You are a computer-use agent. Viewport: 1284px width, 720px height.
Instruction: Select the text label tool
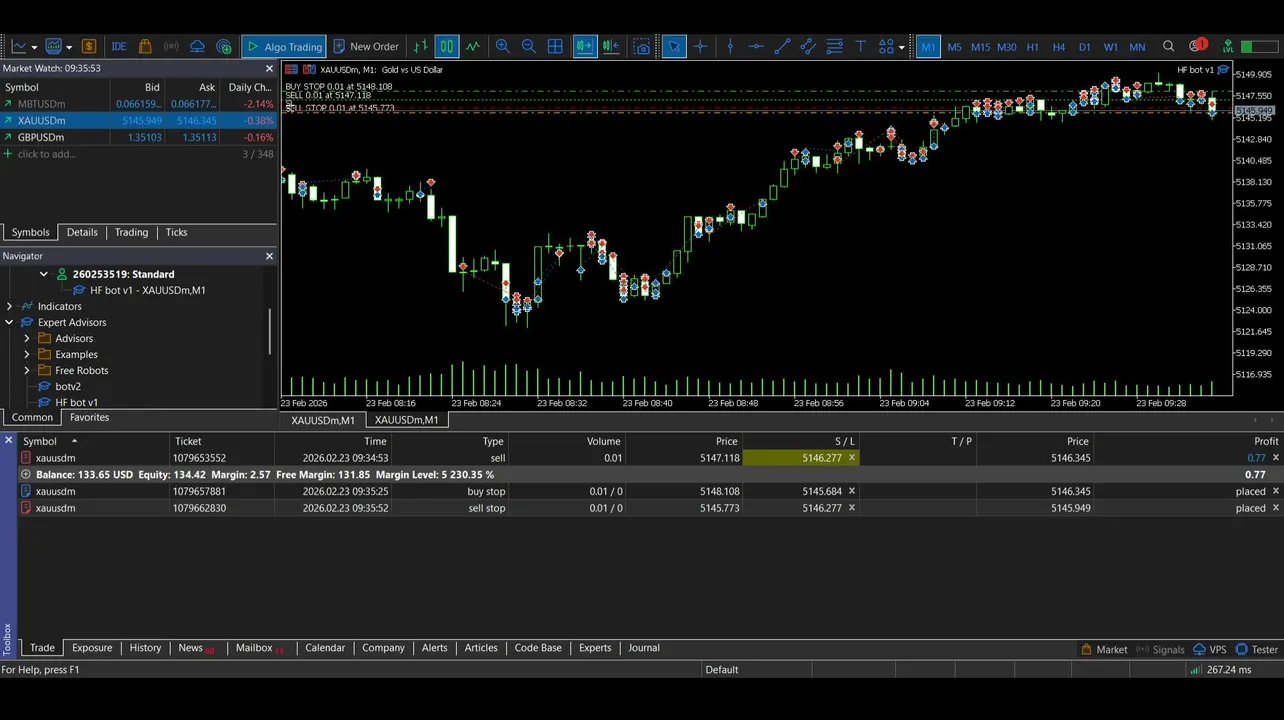(x=860, y=46)
